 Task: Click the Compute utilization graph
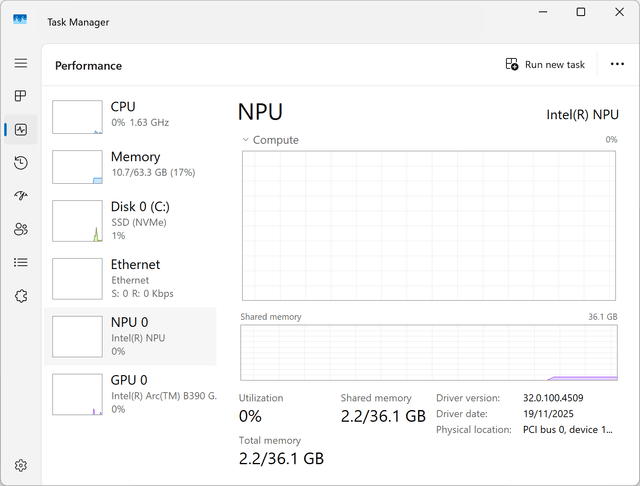pos(429,226)
